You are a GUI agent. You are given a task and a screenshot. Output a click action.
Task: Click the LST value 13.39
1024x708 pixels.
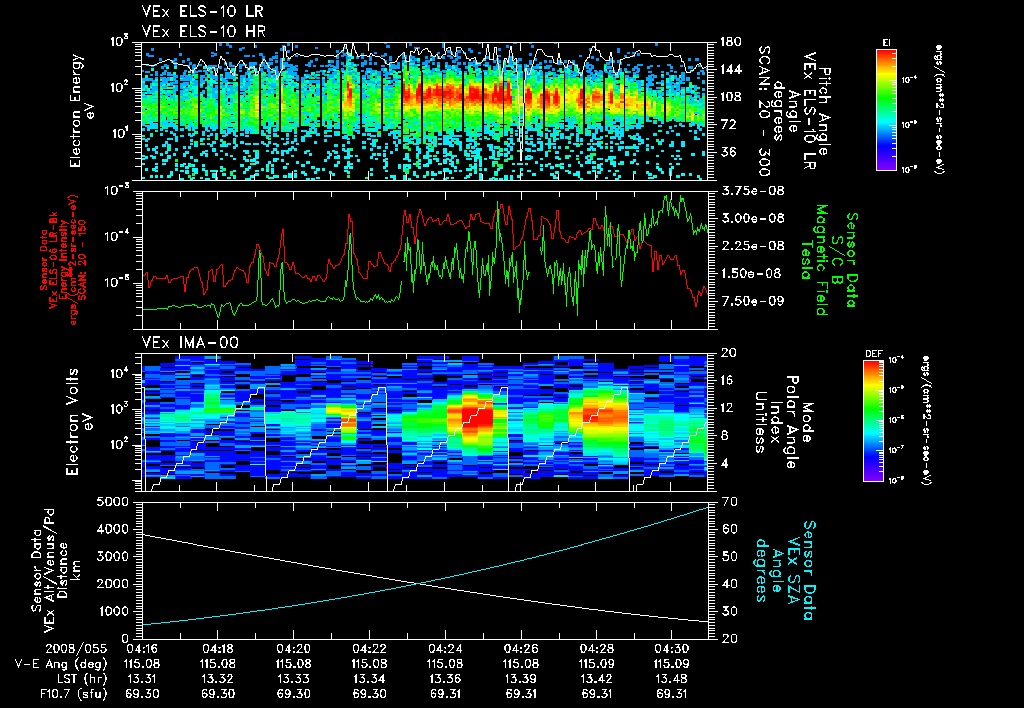pos(521,679)
